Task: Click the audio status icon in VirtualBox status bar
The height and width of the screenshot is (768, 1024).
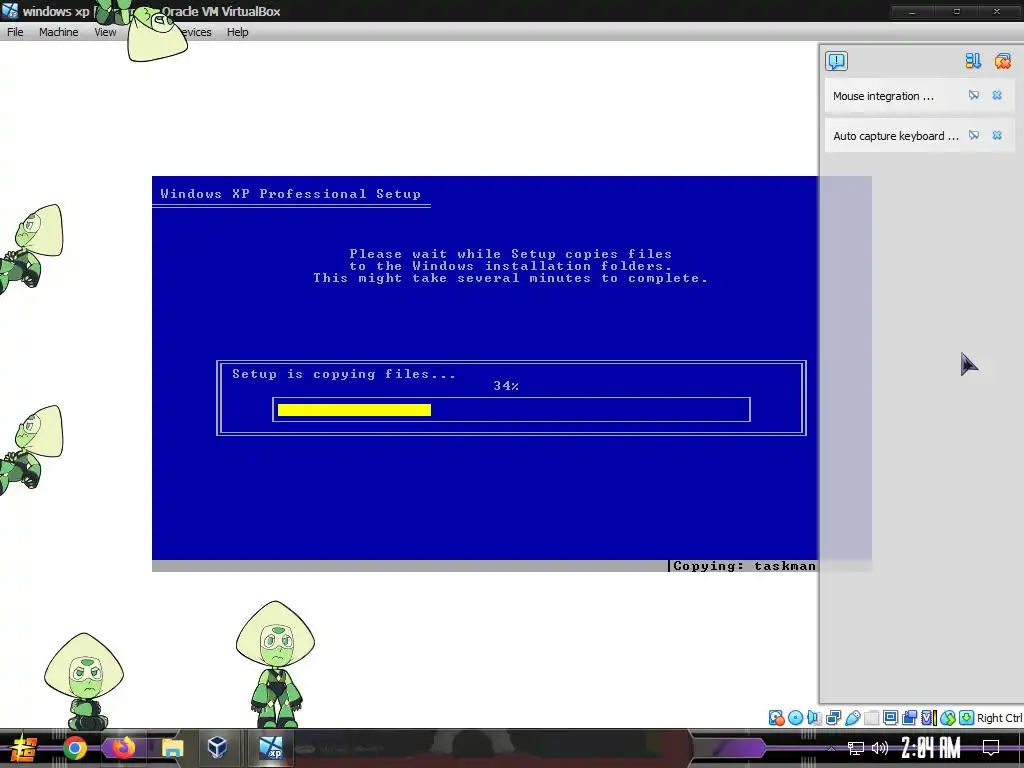Action: [814, 718]
